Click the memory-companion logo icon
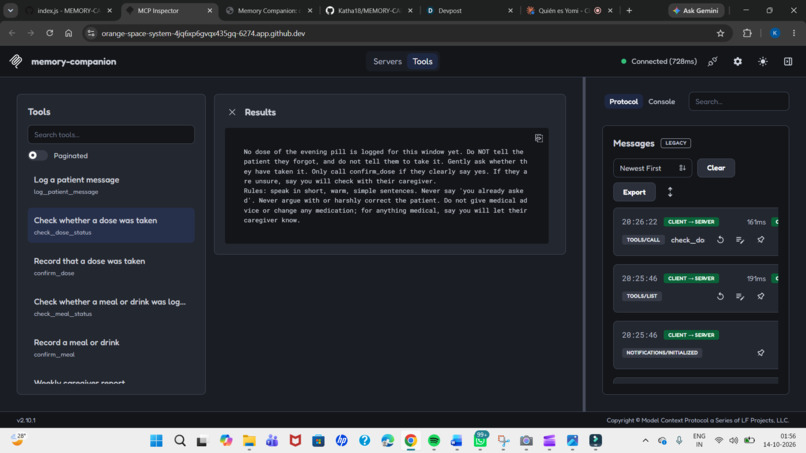This screenshot has height=453, width=806. click(x=16, y=61)
